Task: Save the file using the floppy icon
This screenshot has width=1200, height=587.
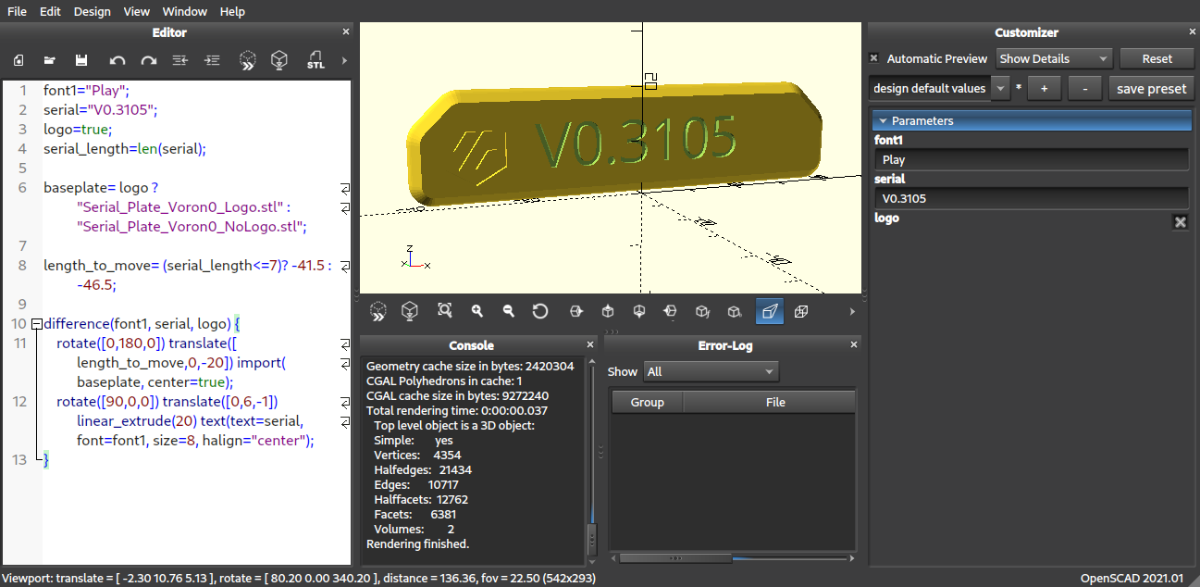Action: pos(82,61)
